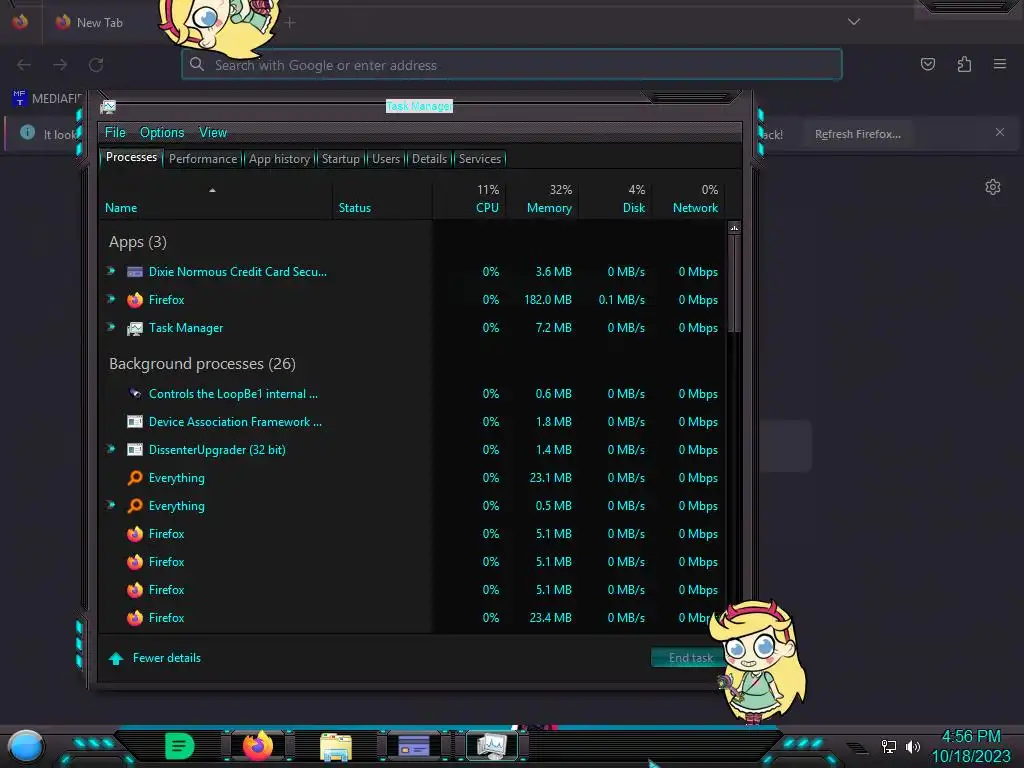Switch to the Startup tab
The image size is (1024, 768).
click(x=341, y=159)
